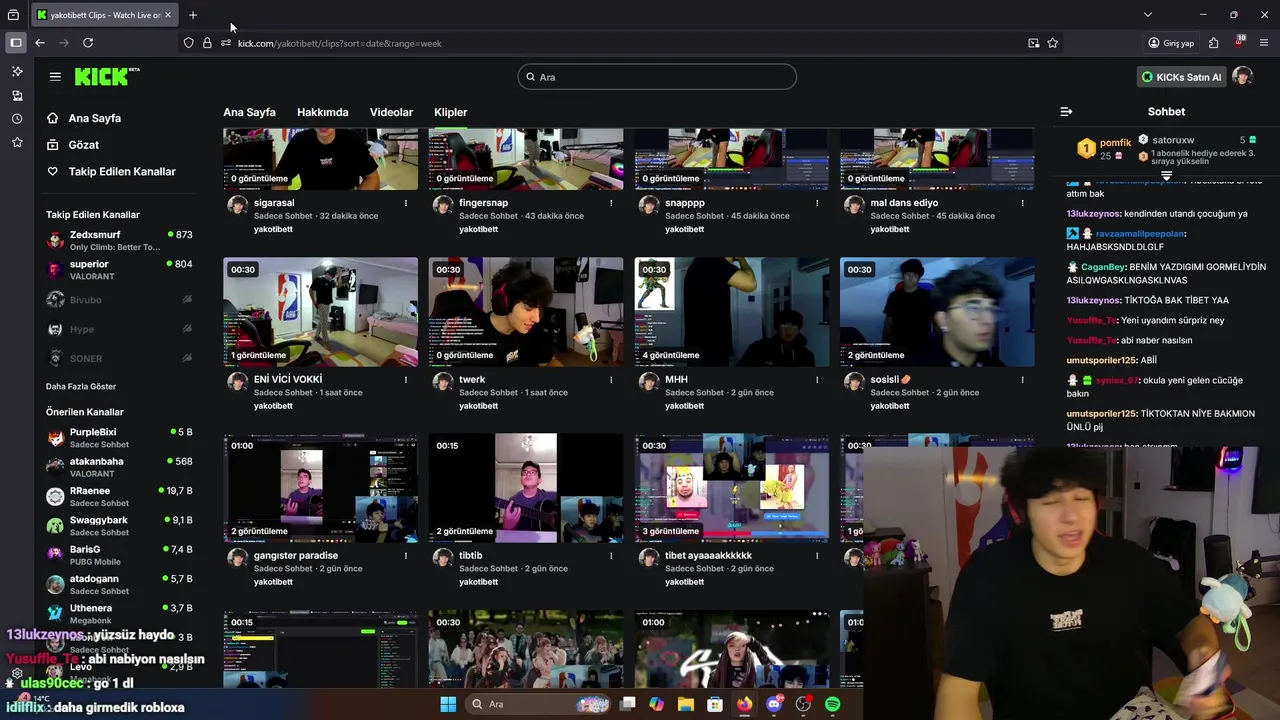Viewport: 1280px width, 720px height.
Task: Open Microsoft Store from taskbar
Action: [715, 704]
